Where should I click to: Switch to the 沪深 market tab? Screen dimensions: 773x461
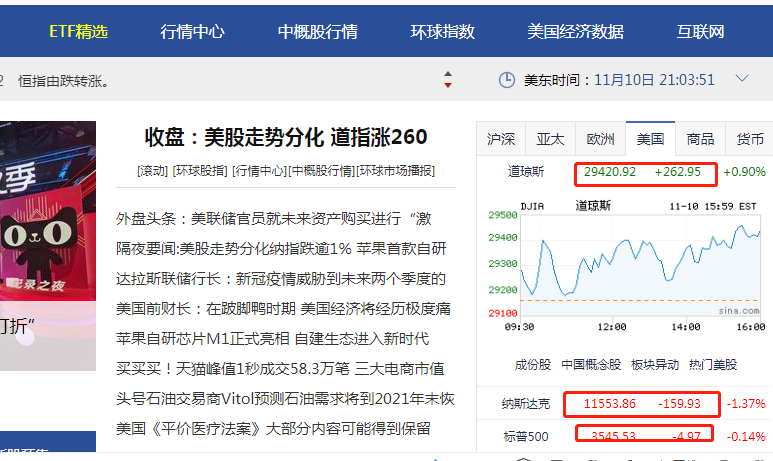pyautogui.click(x=501, y=139)
